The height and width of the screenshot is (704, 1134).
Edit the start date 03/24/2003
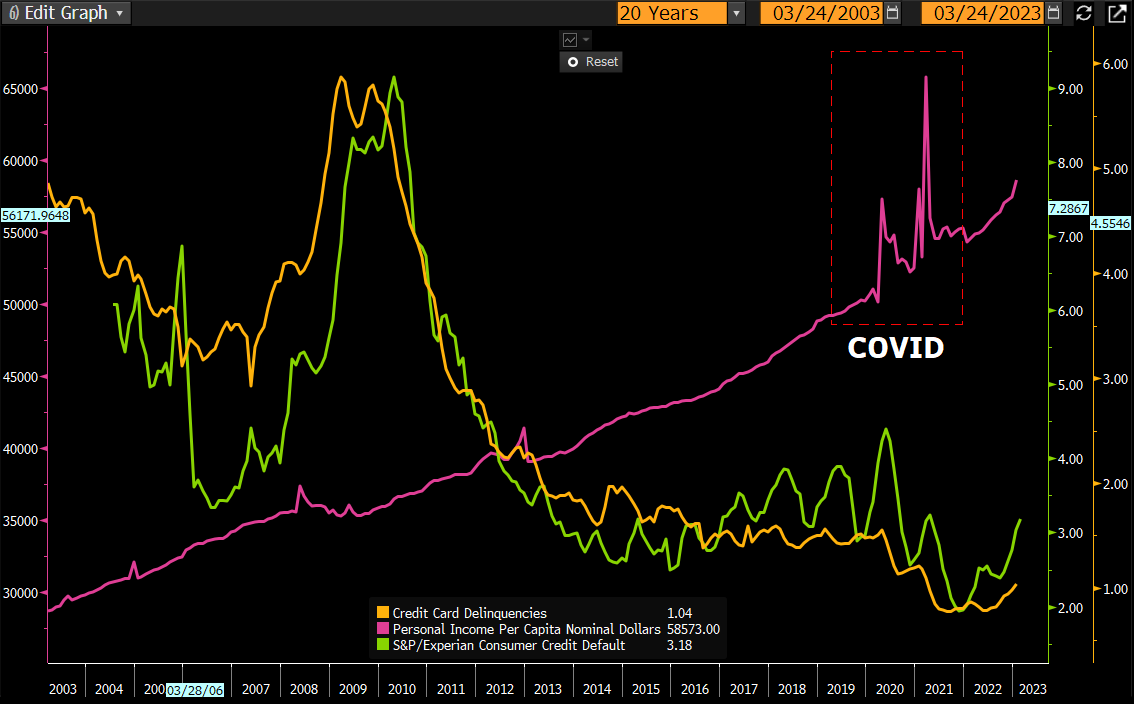(x=822, y=13)
